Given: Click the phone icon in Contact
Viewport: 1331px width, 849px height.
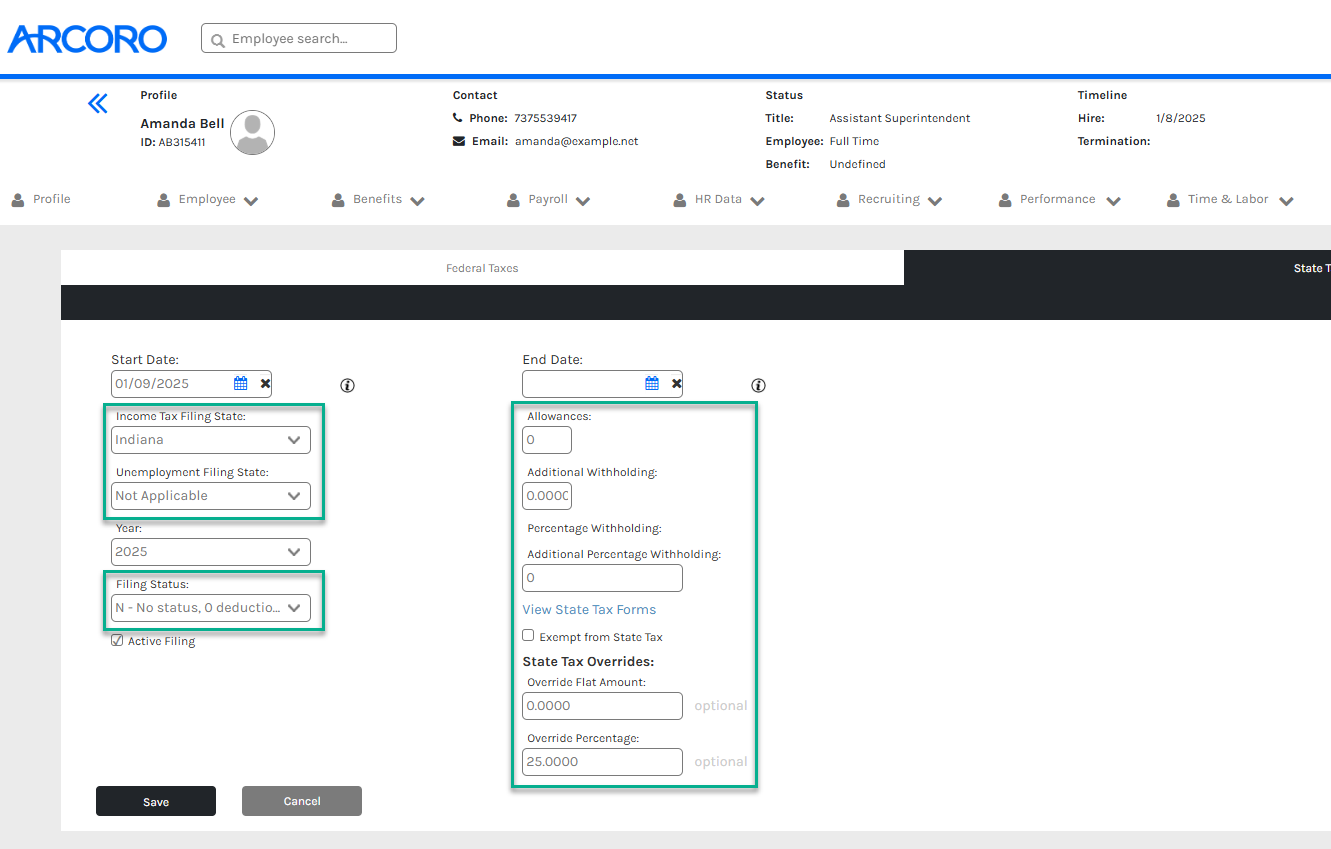Looking at the screenshot, I should (458, 118).
